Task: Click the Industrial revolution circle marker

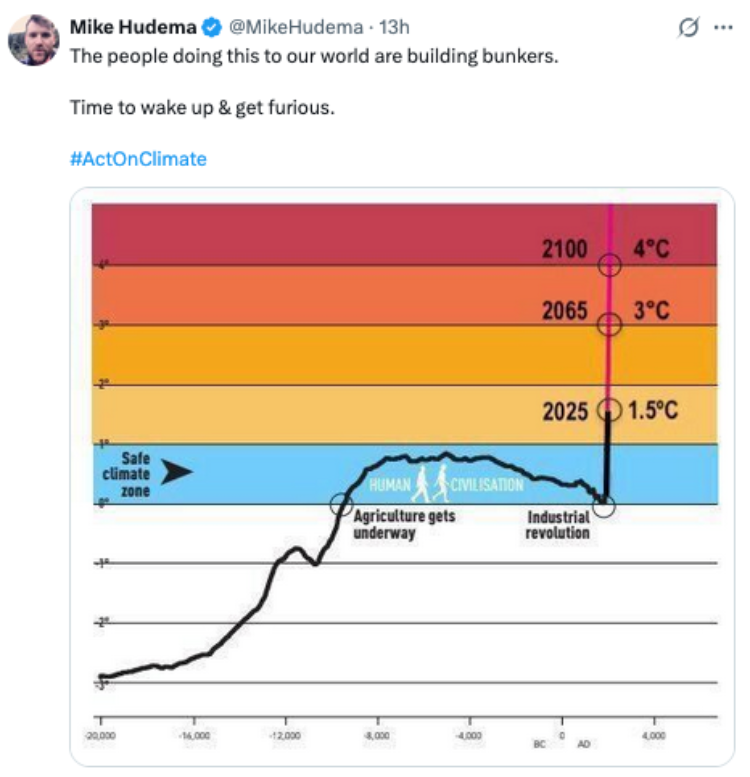Action: [x=604, y=506]
